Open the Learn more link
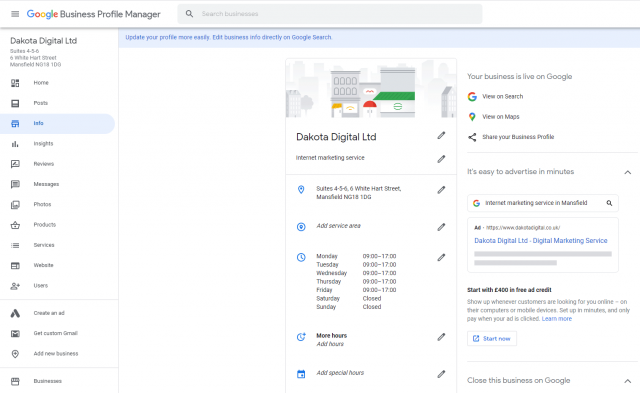640x393 pixels. tap(557, 319)
